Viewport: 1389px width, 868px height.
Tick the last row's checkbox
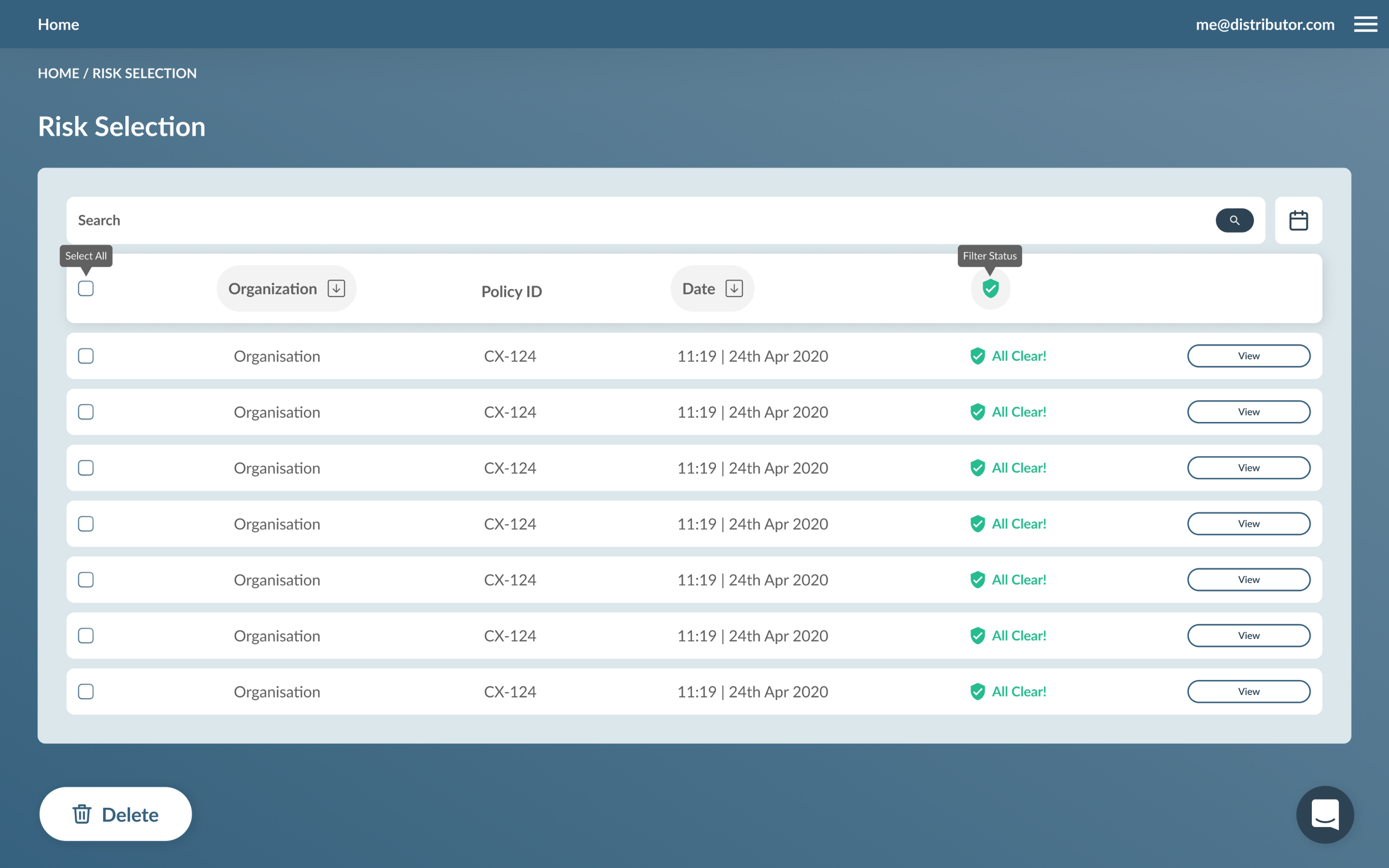85,692
